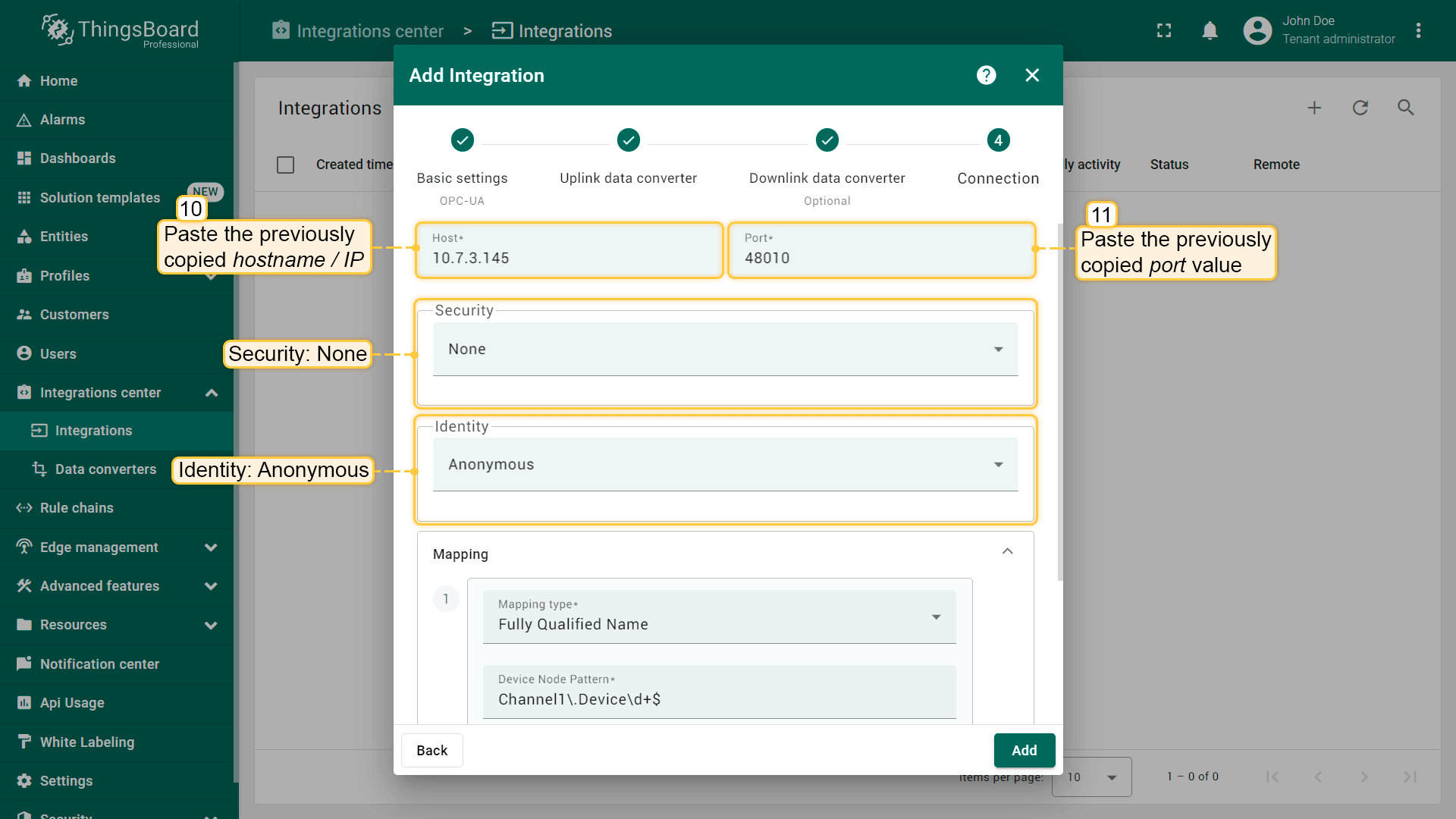Open the Security dropdown set to None
Viewport: 1456px width, 819px height.
point(725,350)
